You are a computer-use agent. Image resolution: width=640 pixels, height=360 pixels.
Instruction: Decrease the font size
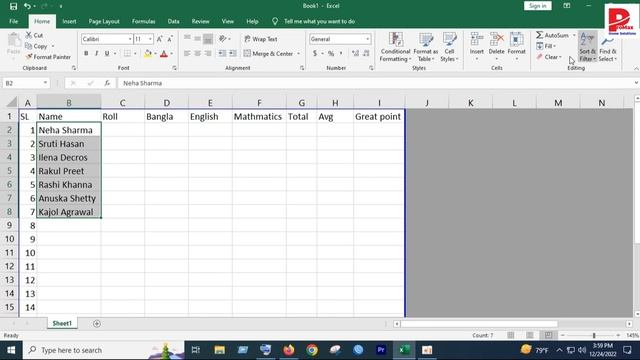(170, 39)
